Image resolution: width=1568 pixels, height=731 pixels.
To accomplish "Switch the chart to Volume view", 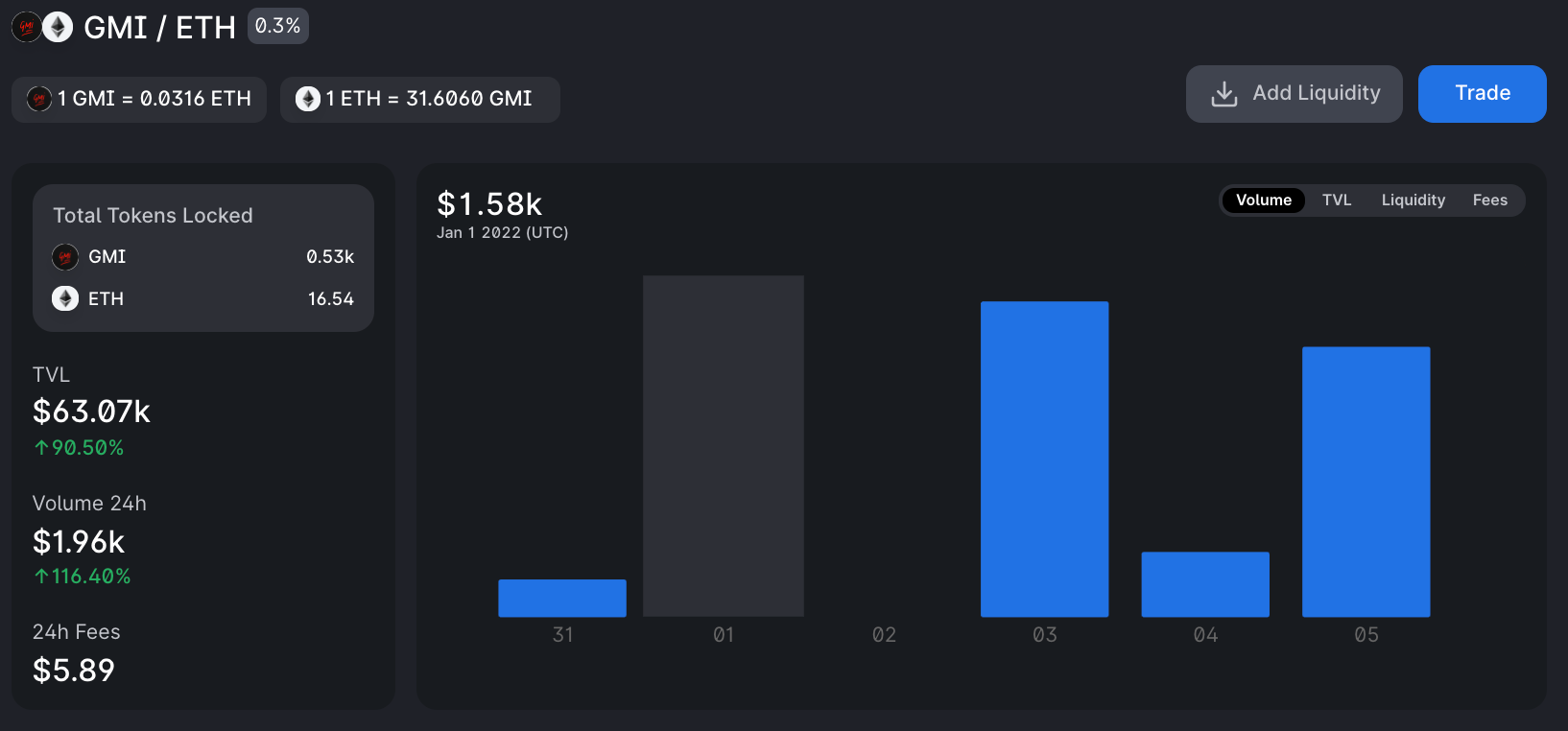I will tap(1263, 200).
